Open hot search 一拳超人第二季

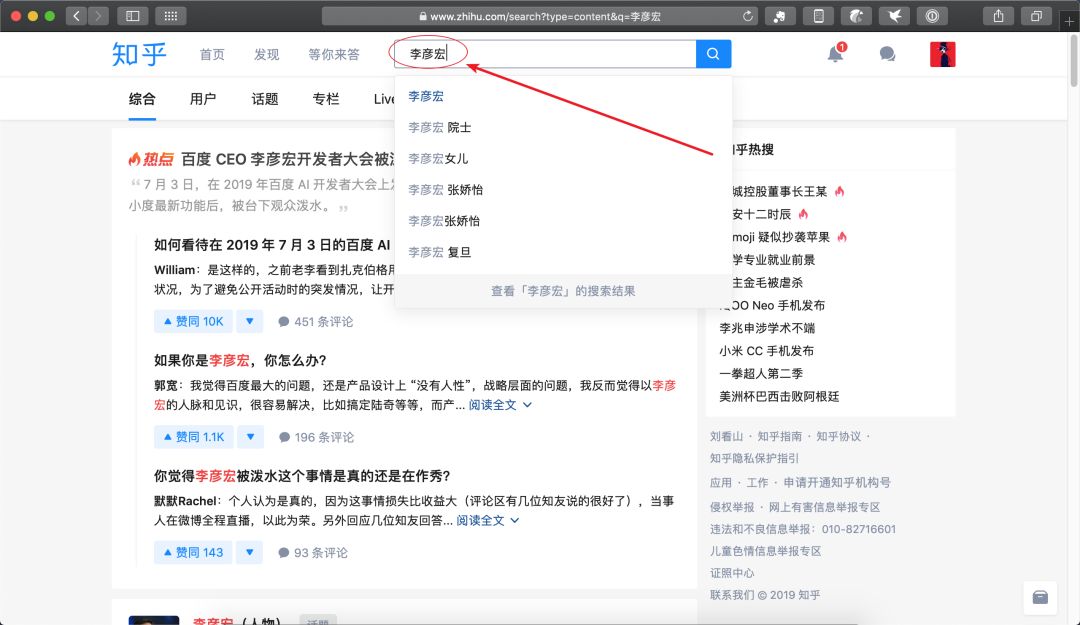(x=761, y=373)
